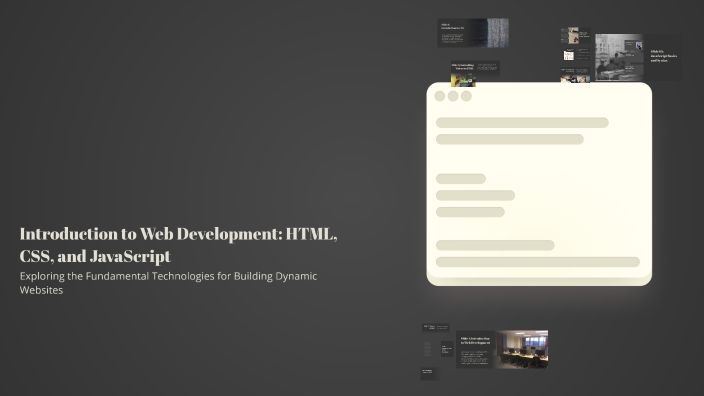Open the small slide with white chart image
Viewport: 704px width, 396px height.
[x=575, y=55]
